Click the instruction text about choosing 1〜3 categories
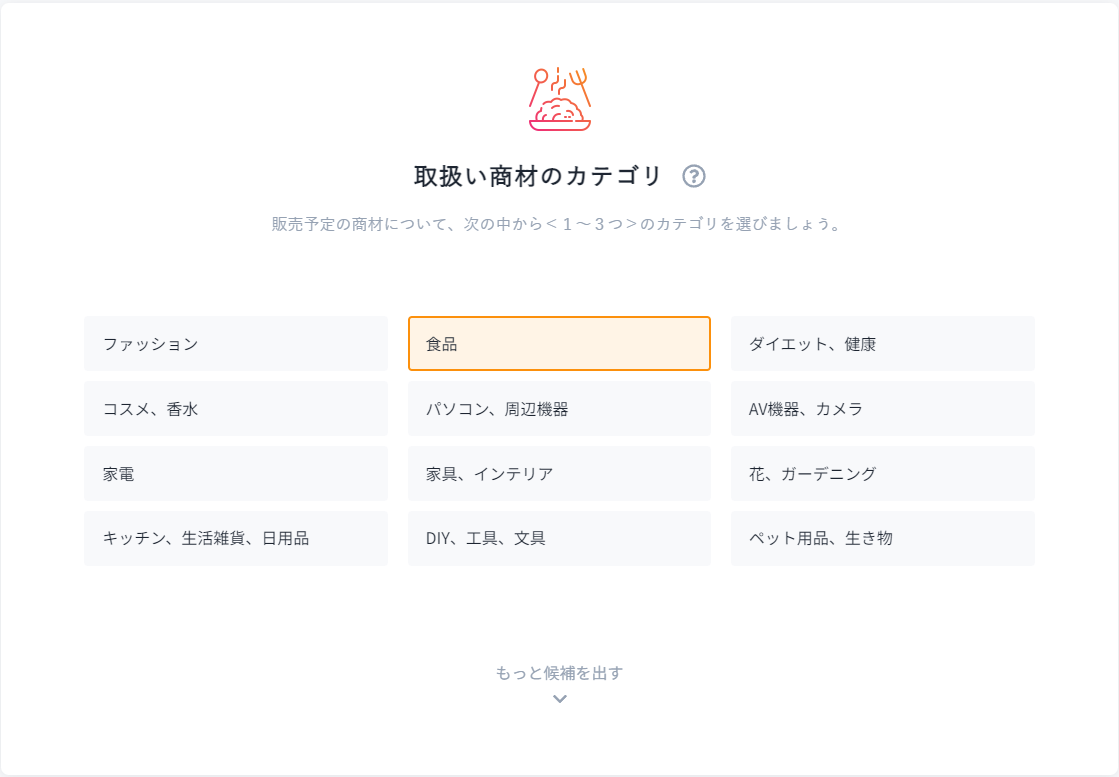Viewport: 1119px width, 777px height. point(559,224)
